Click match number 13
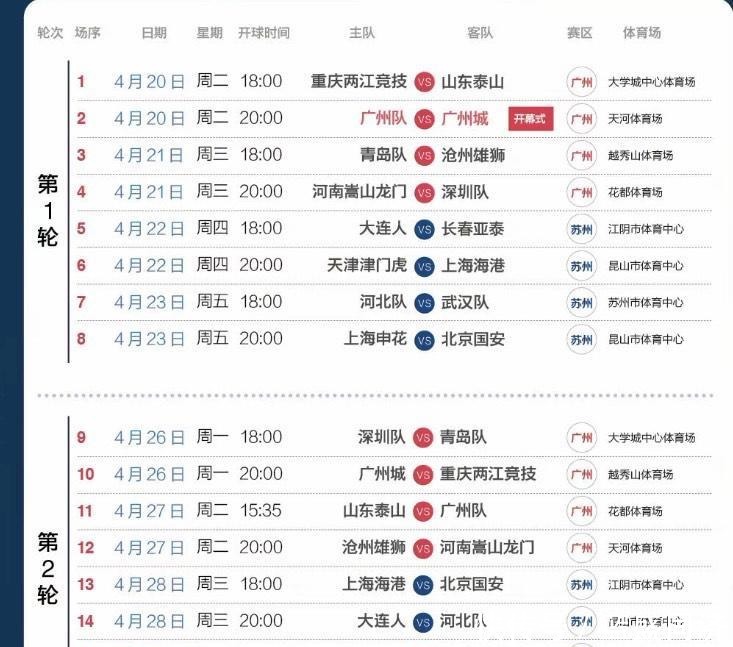This screenshot has width=733, height=647. pyautogui.click(x=86, y=585)
